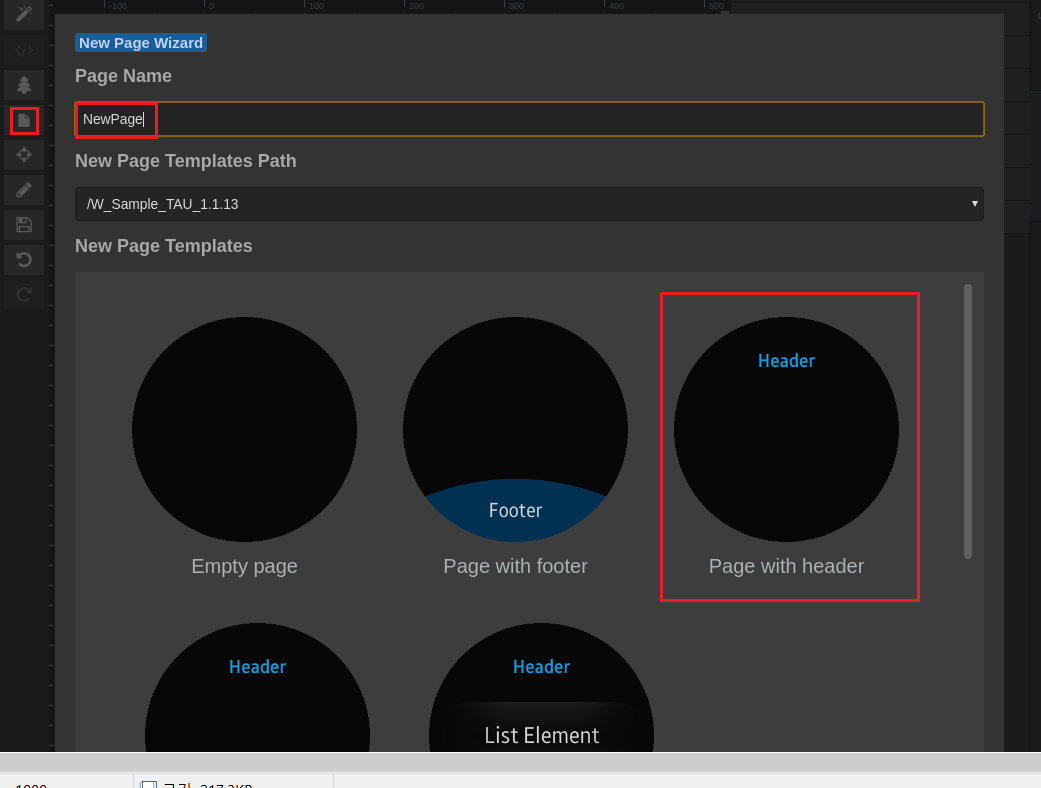The width and height of the screenshot is (1041, 788).
Task: Save using the floppy disk icon
Action: pos(23,224)
